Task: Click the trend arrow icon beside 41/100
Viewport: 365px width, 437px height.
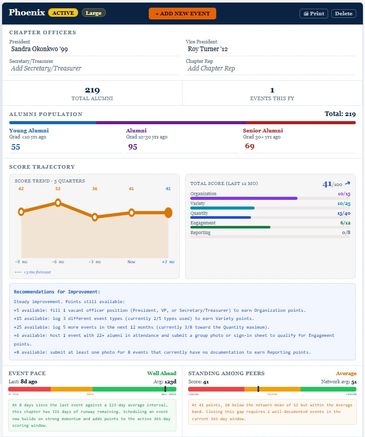Action: point(348,183)
